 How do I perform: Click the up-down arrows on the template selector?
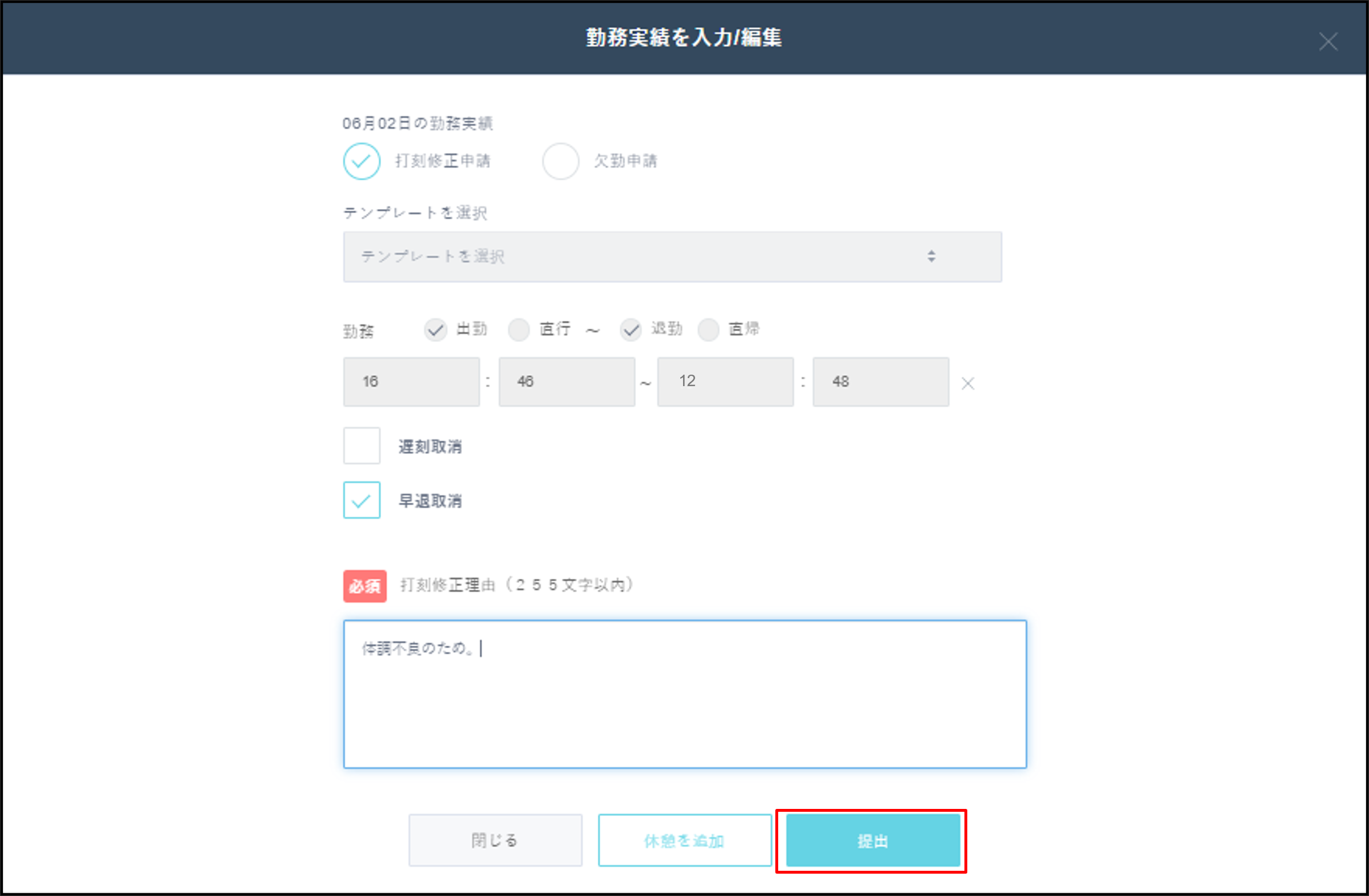tap(932, 257)
